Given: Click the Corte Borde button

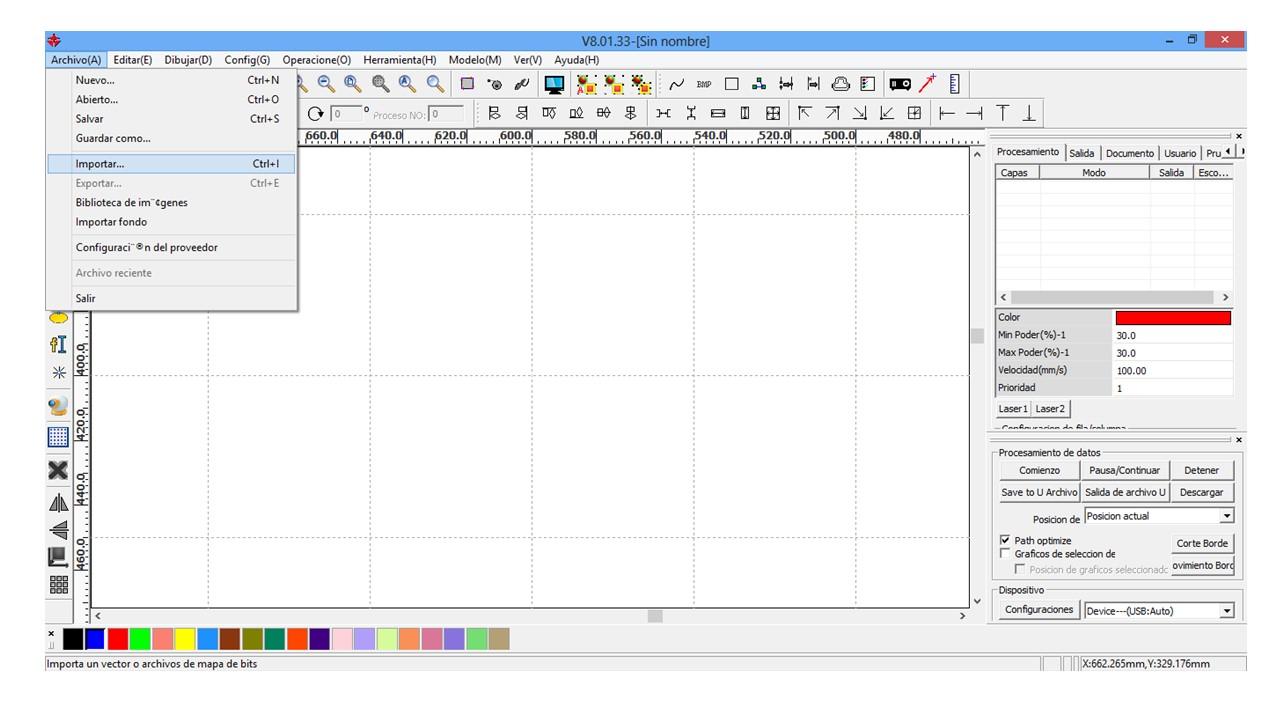Looking at the screenshot, I should pos(1202,543).
